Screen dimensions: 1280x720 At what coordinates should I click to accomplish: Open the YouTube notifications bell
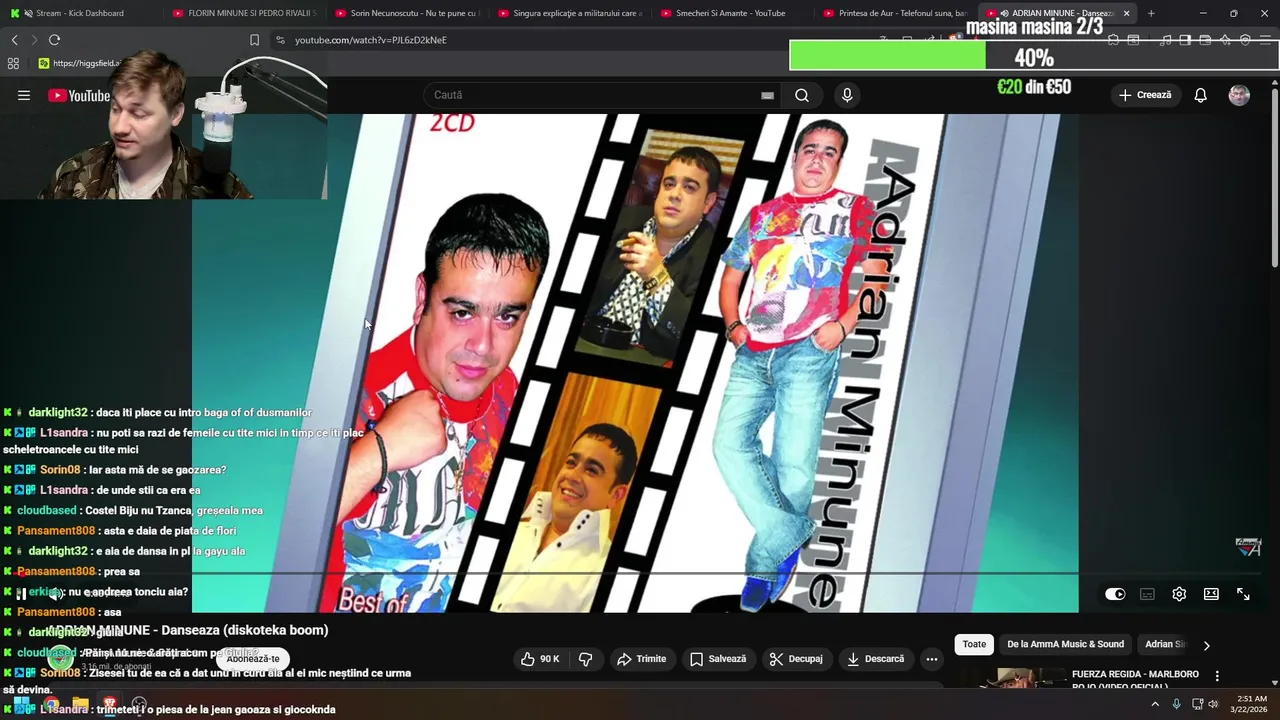click(x=1200, y=95)
